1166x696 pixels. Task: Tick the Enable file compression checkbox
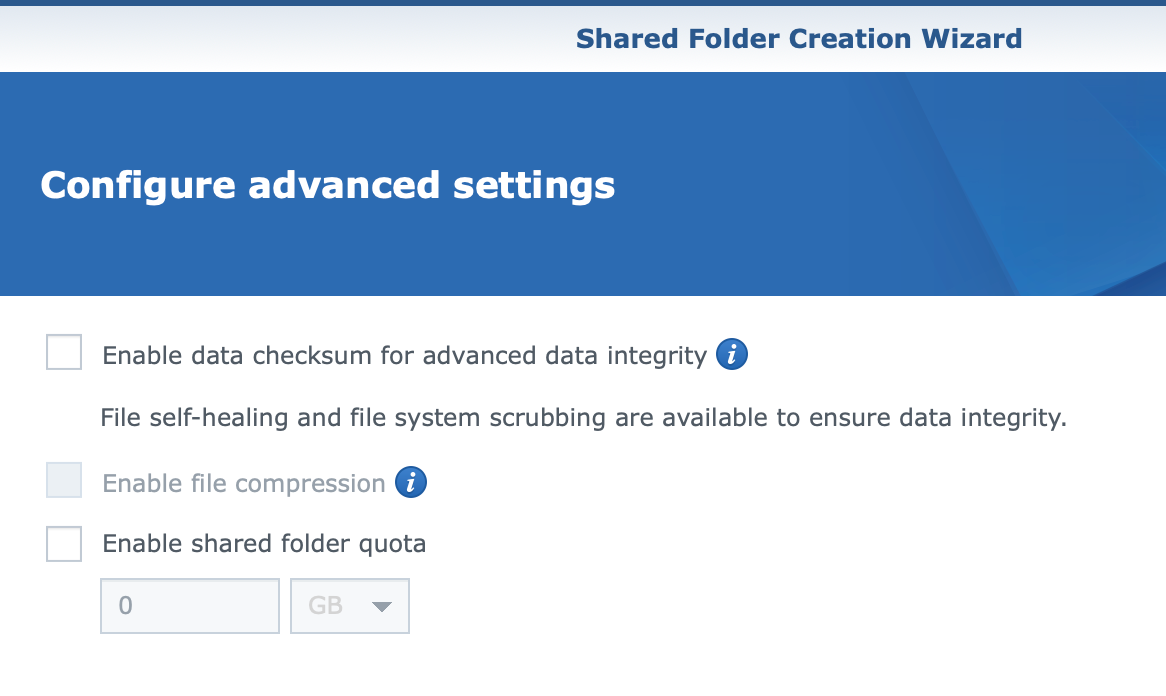point(64,480)
